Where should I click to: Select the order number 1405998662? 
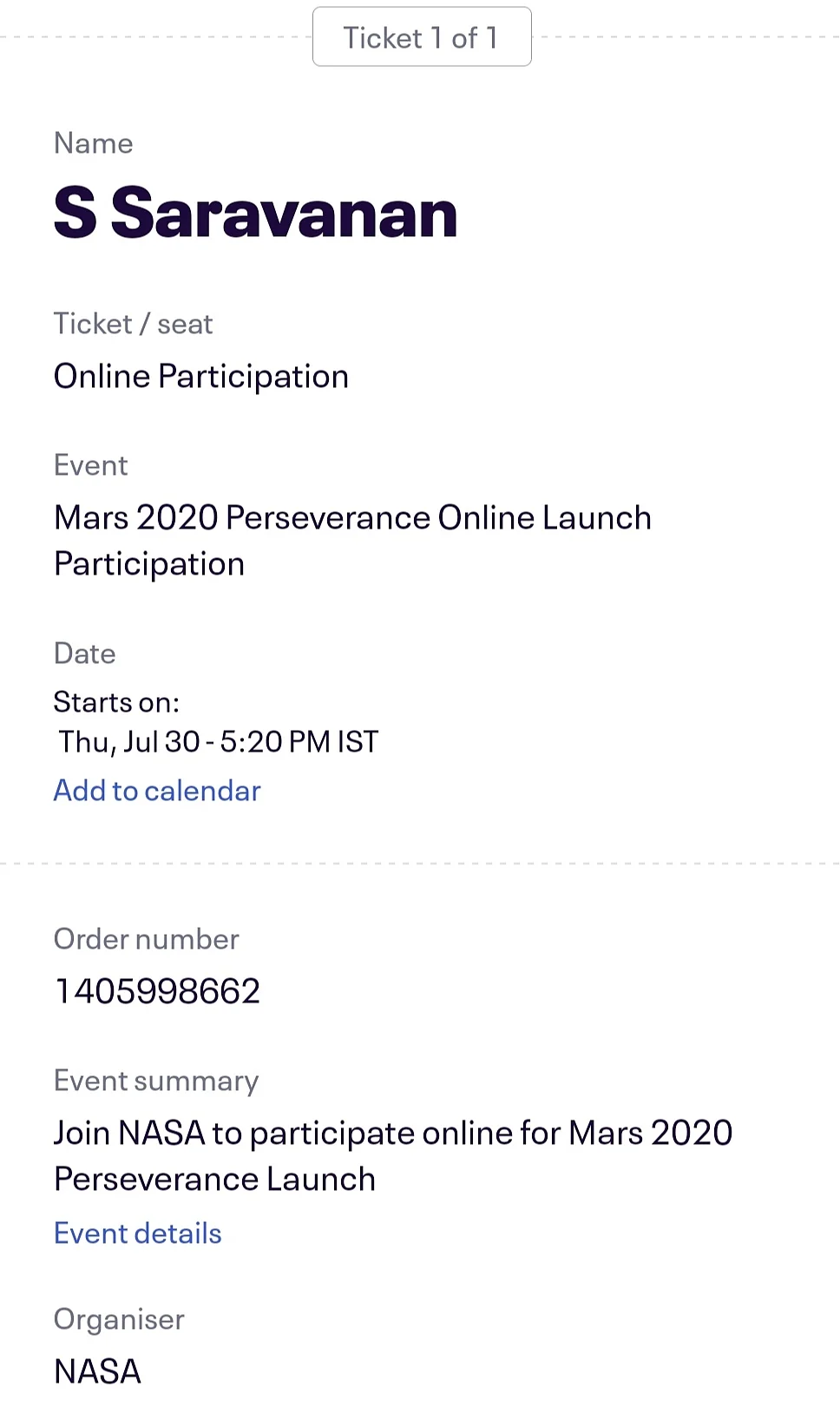[x=157, y=990]
